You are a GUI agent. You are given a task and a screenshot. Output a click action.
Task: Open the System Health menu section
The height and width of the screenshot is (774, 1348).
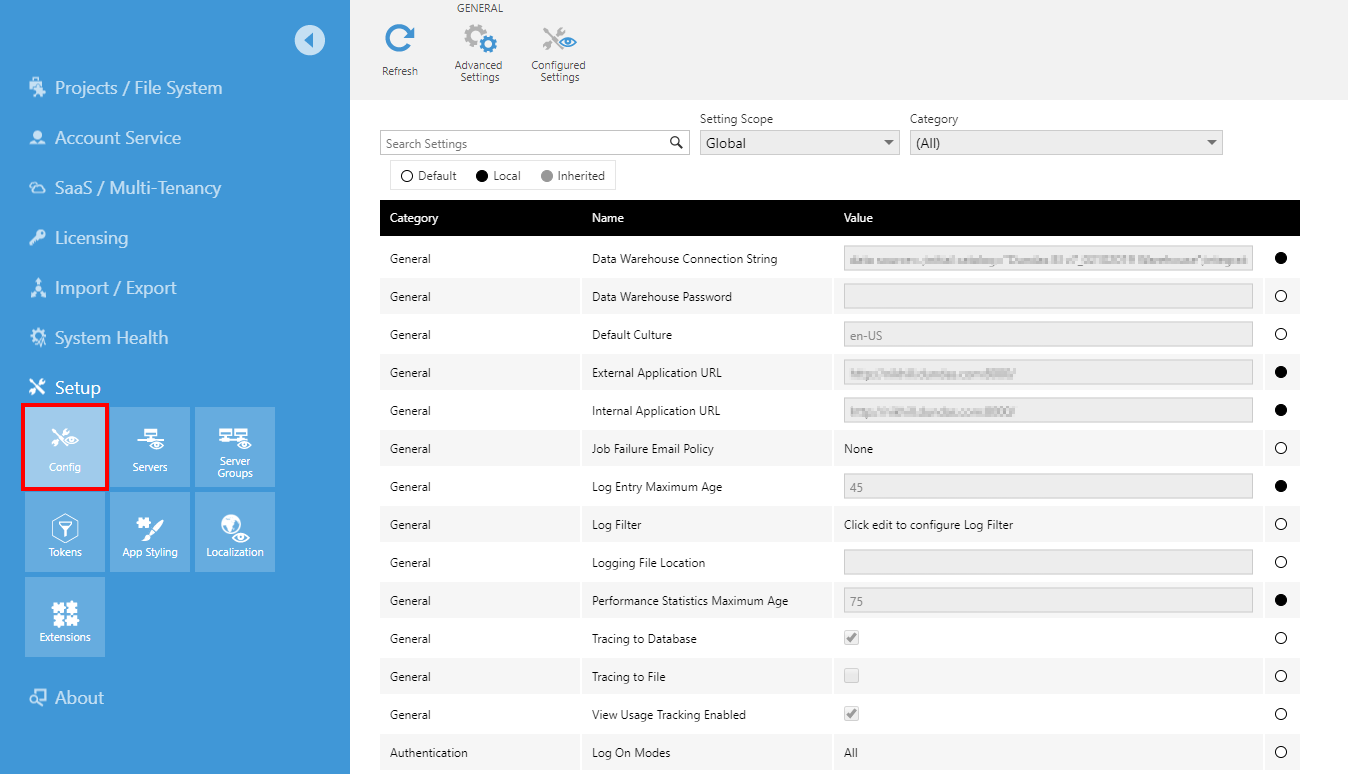pyautogui.click(x=111, y=338)
